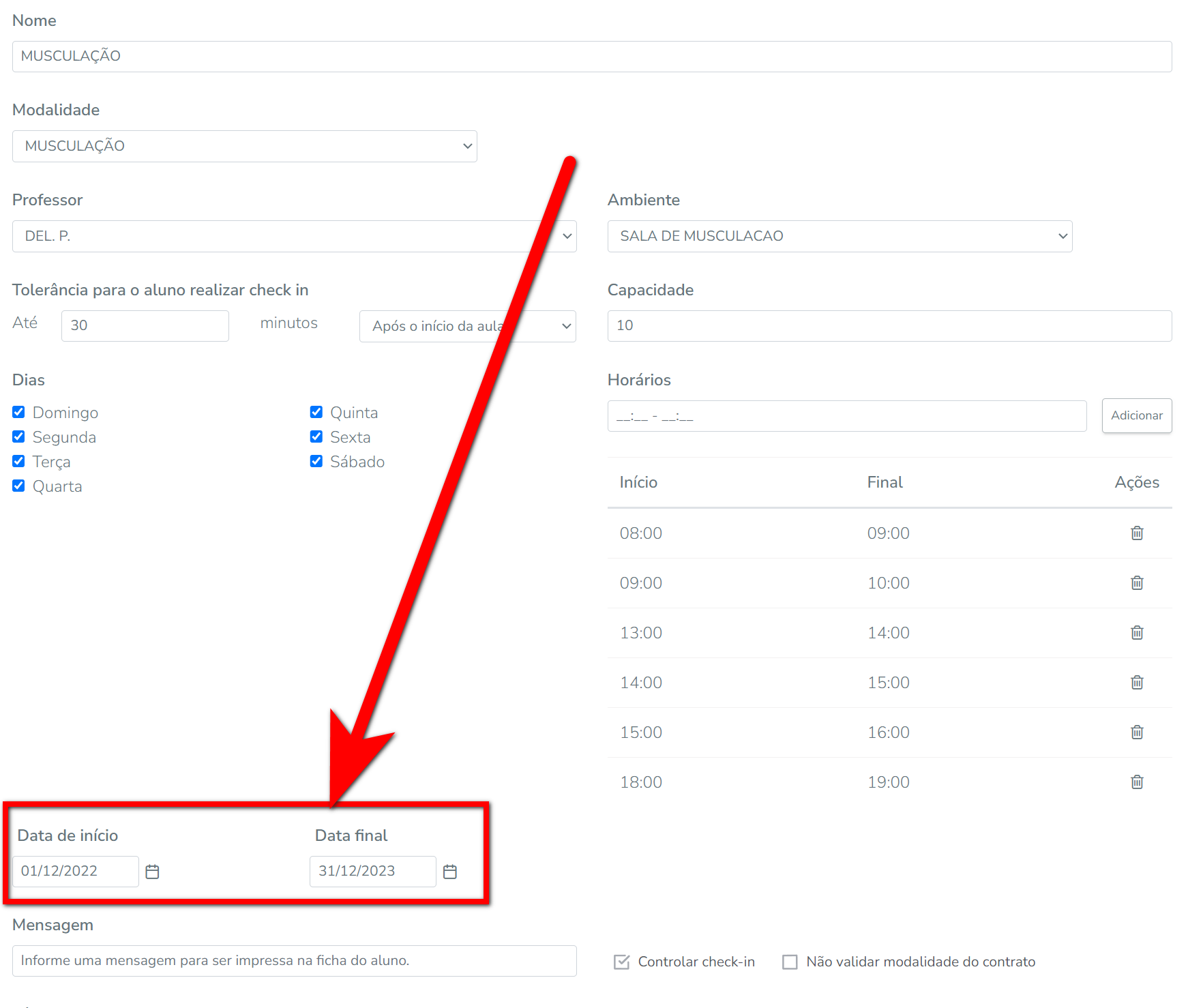Enable Não validar modalidade do contrato
The width and height of the screenshot is (1188, 1008).
click(790, 962)
